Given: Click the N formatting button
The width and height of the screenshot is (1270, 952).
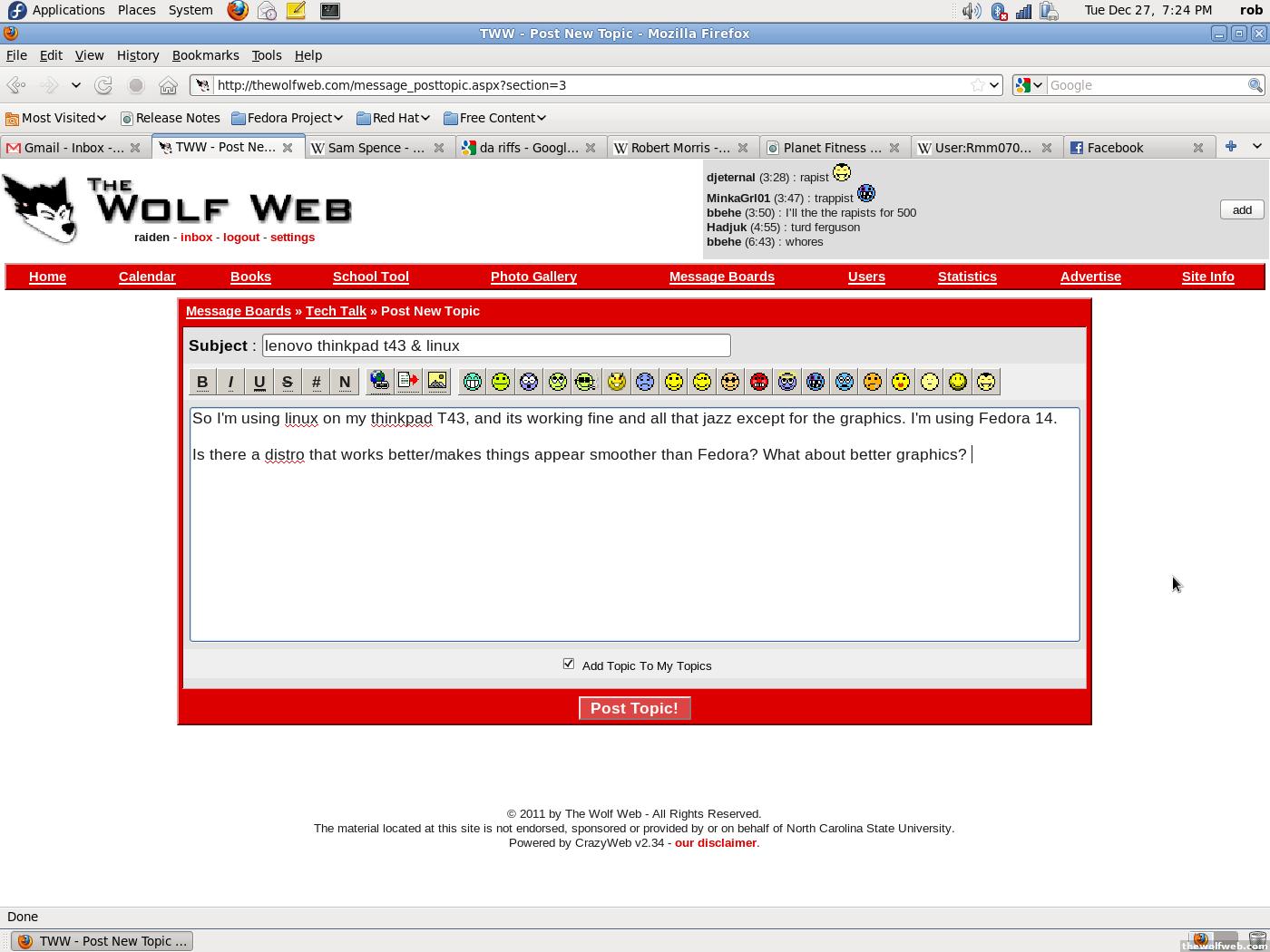Looking at the screenshot, I should (x=345, y=382).
